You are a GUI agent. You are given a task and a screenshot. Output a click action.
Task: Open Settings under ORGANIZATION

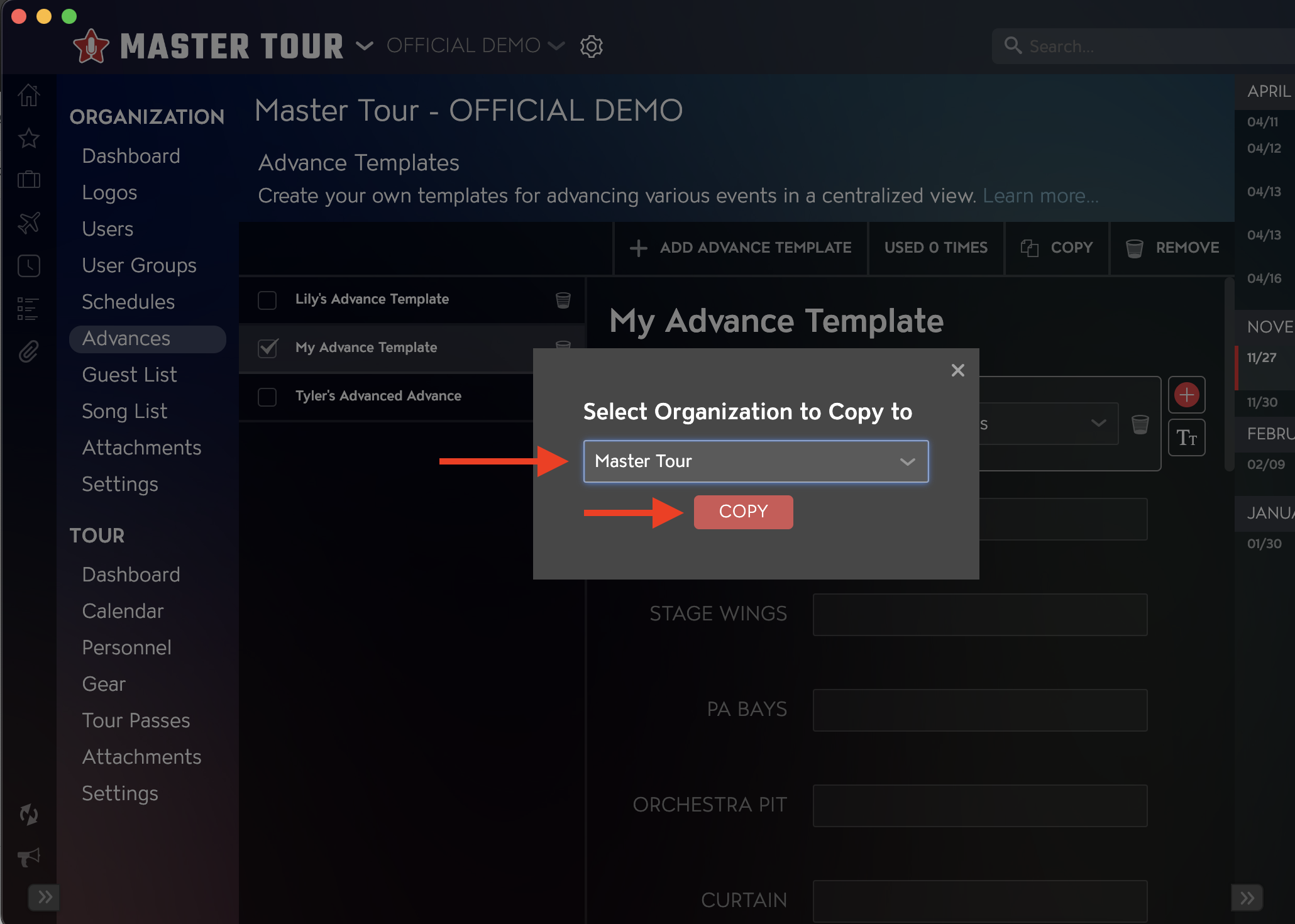[120, 484]
